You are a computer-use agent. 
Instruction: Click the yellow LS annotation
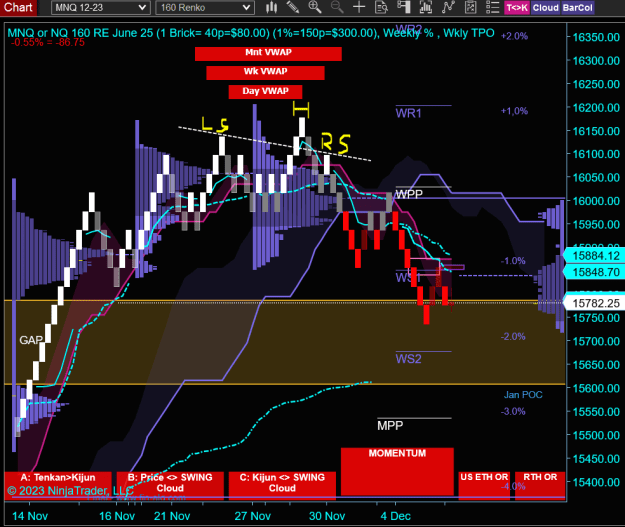[x=214, y=124]
